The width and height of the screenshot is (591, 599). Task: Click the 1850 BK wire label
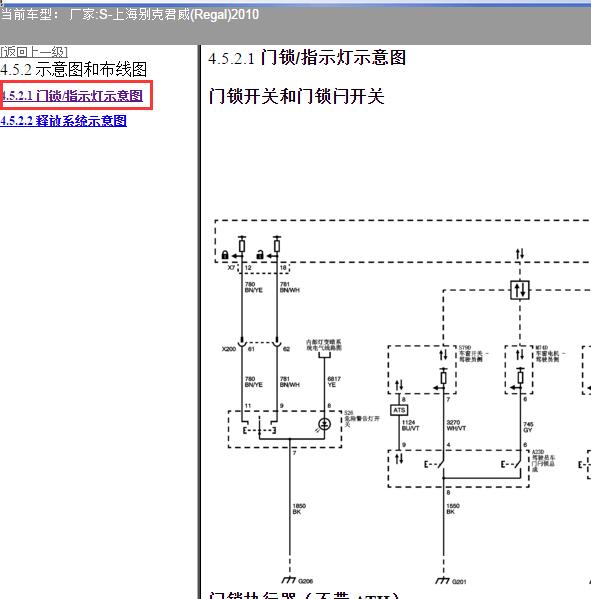[x=299, y=509]
